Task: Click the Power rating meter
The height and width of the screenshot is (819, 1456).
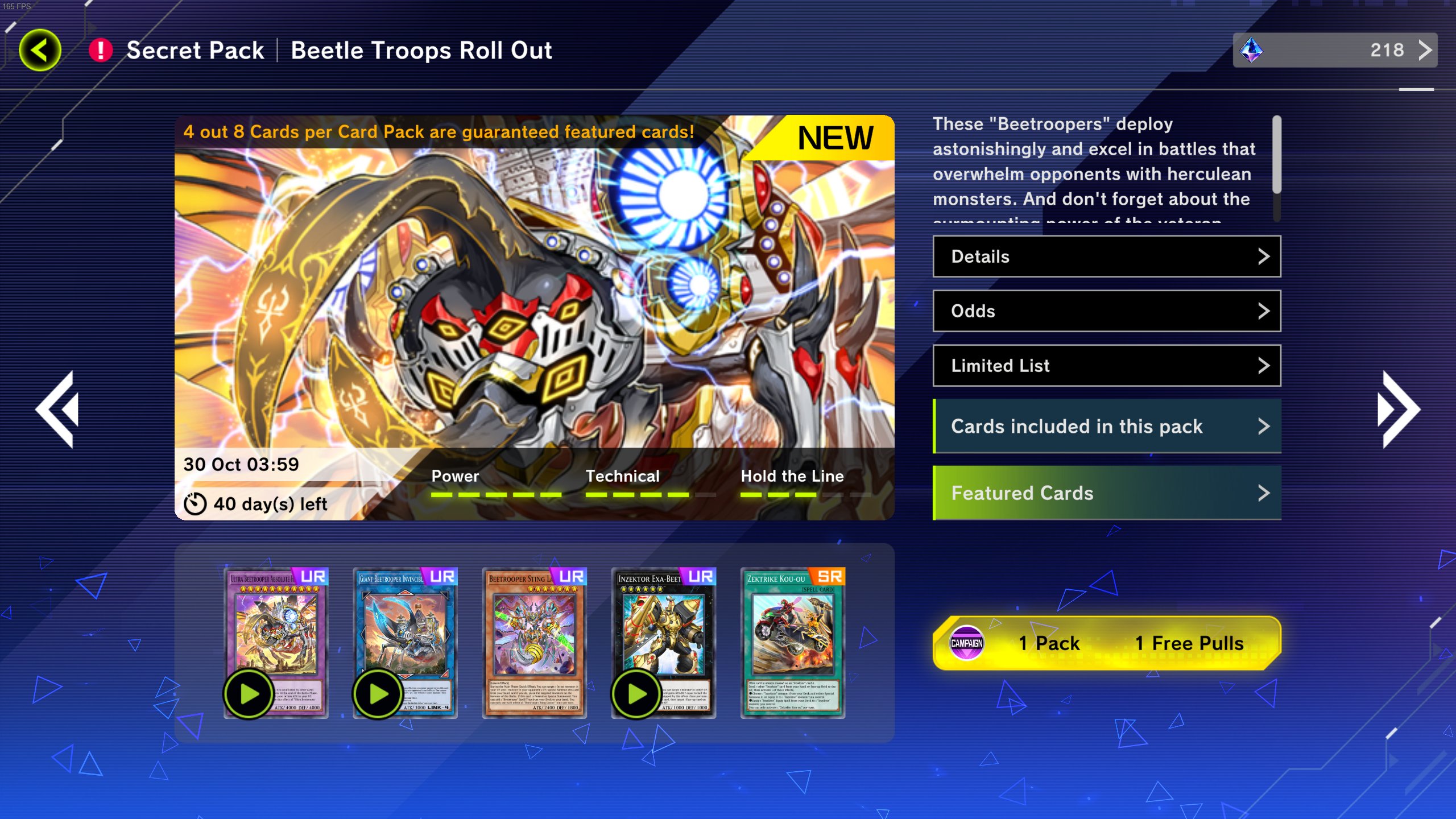Action: pyautogui.click(x=496, y=484)
